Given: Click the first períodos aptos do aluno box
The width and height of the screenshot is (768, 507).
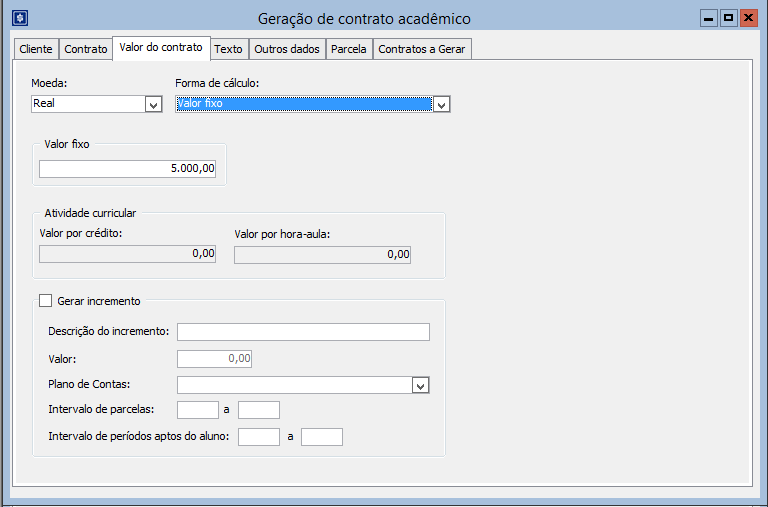Looking at the screenshot, I should pos(259,437).
